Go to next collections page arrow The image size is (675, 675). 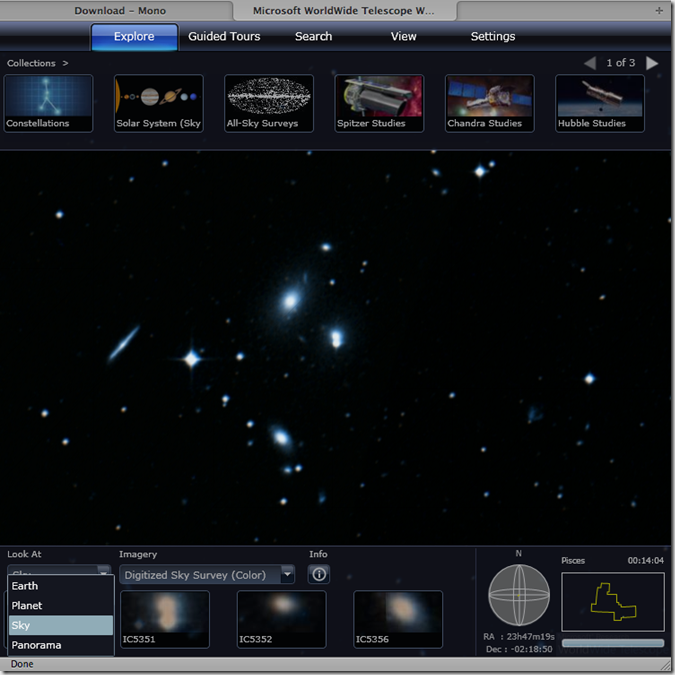(x=652, y=63)
